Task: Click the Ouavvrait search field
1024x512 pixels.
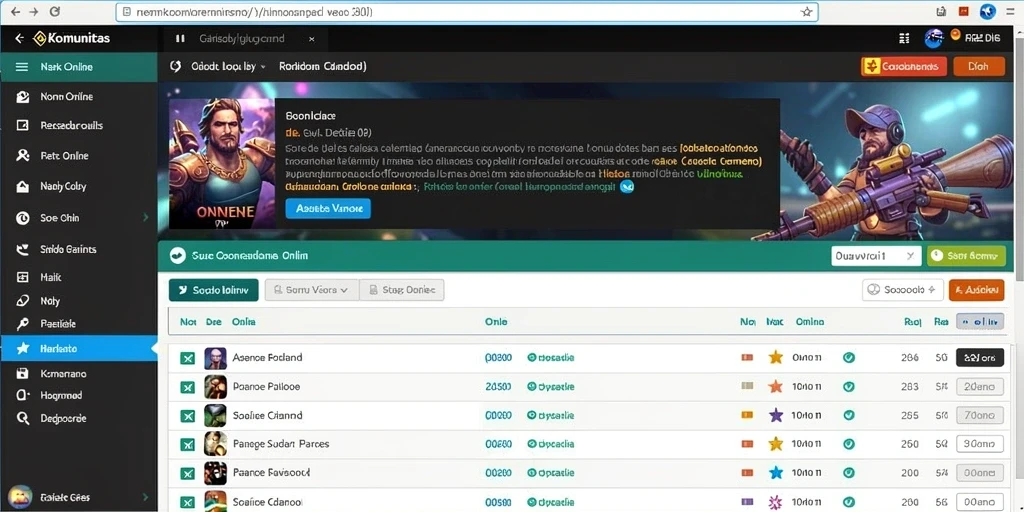Action: tap(876, 256)
